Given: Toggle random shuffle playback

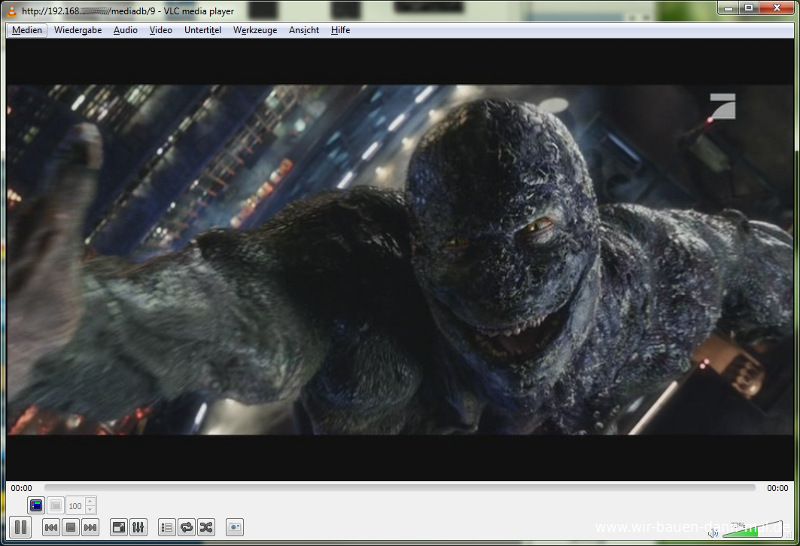Looking at the screenshot, I should (x=206, y=527).
